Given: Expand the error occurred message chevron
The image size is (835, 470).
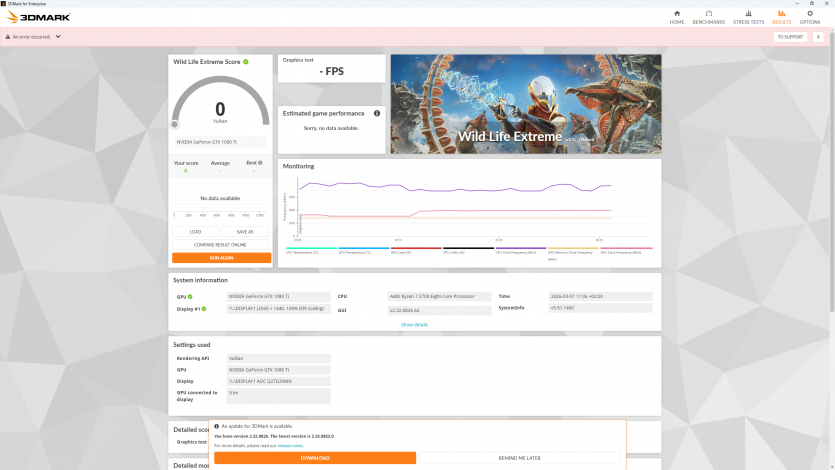Looking at the screenshot, I should click(58, 37).
